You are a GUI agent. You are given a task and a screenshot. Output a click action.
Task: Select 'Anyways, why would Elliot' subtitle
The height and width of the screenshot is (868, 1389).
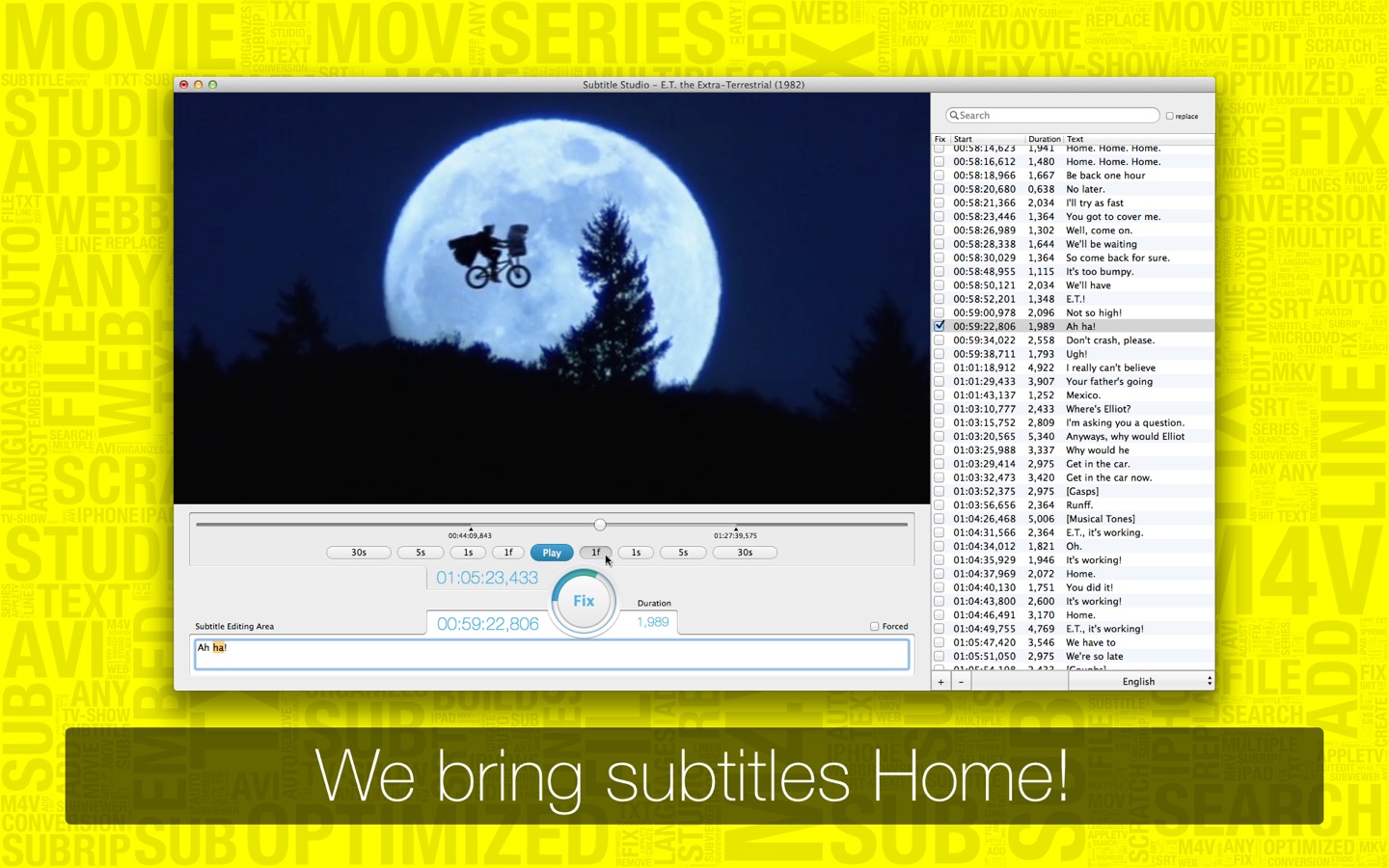click(1126, 436)
